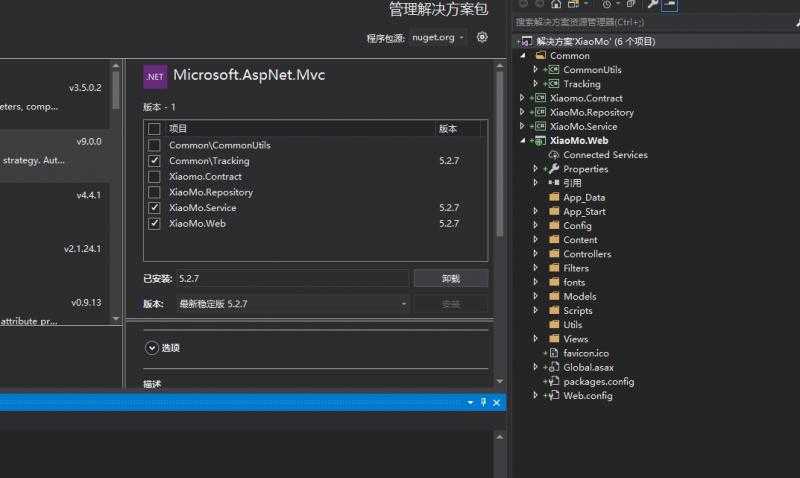This screenshot has width=800, height=478.
Task: Select the XiaoMo.Service project
Action: click(x=583, y=126)
